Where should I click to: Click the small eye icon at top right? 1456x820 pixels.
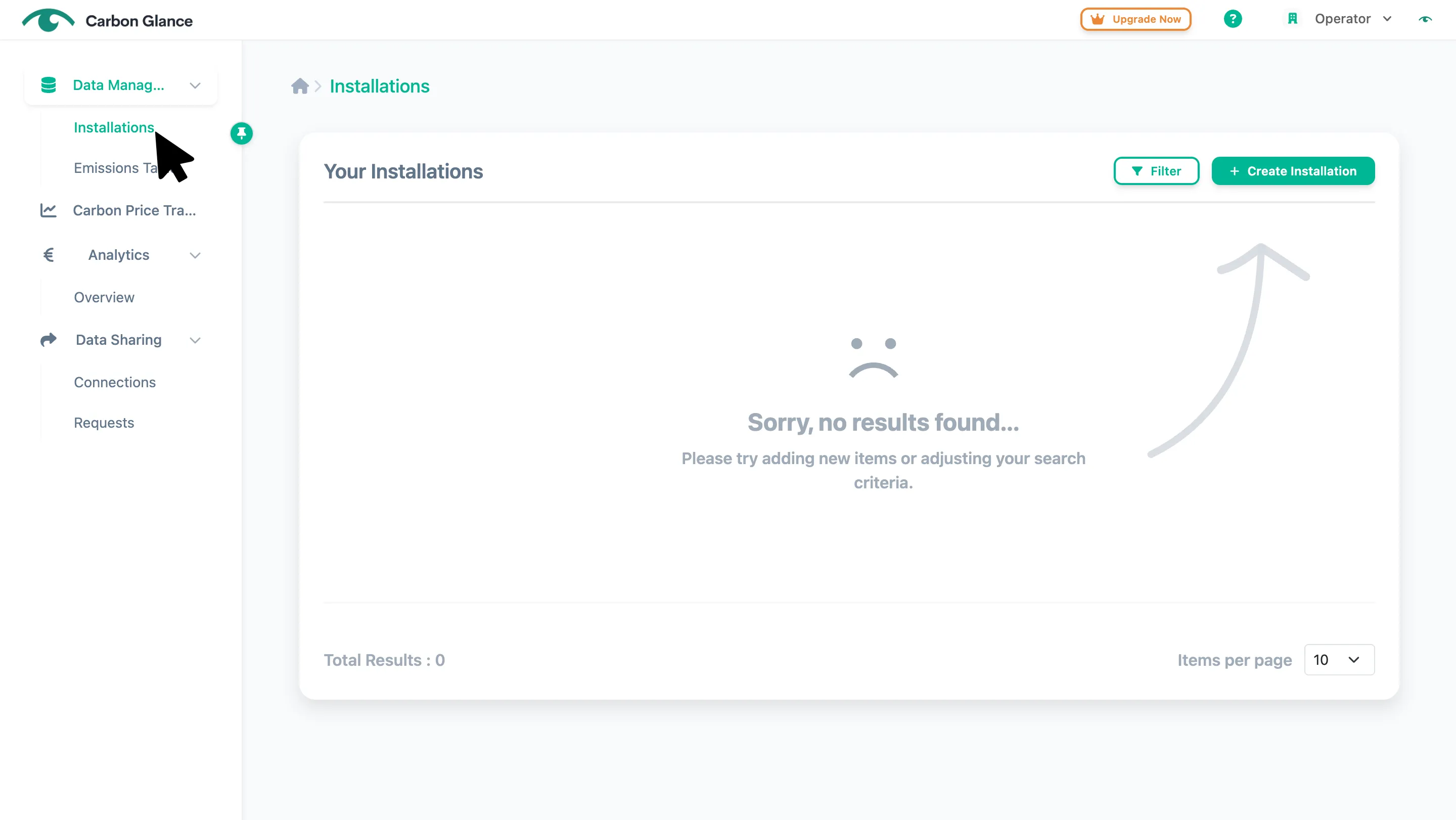point(1425,19)
